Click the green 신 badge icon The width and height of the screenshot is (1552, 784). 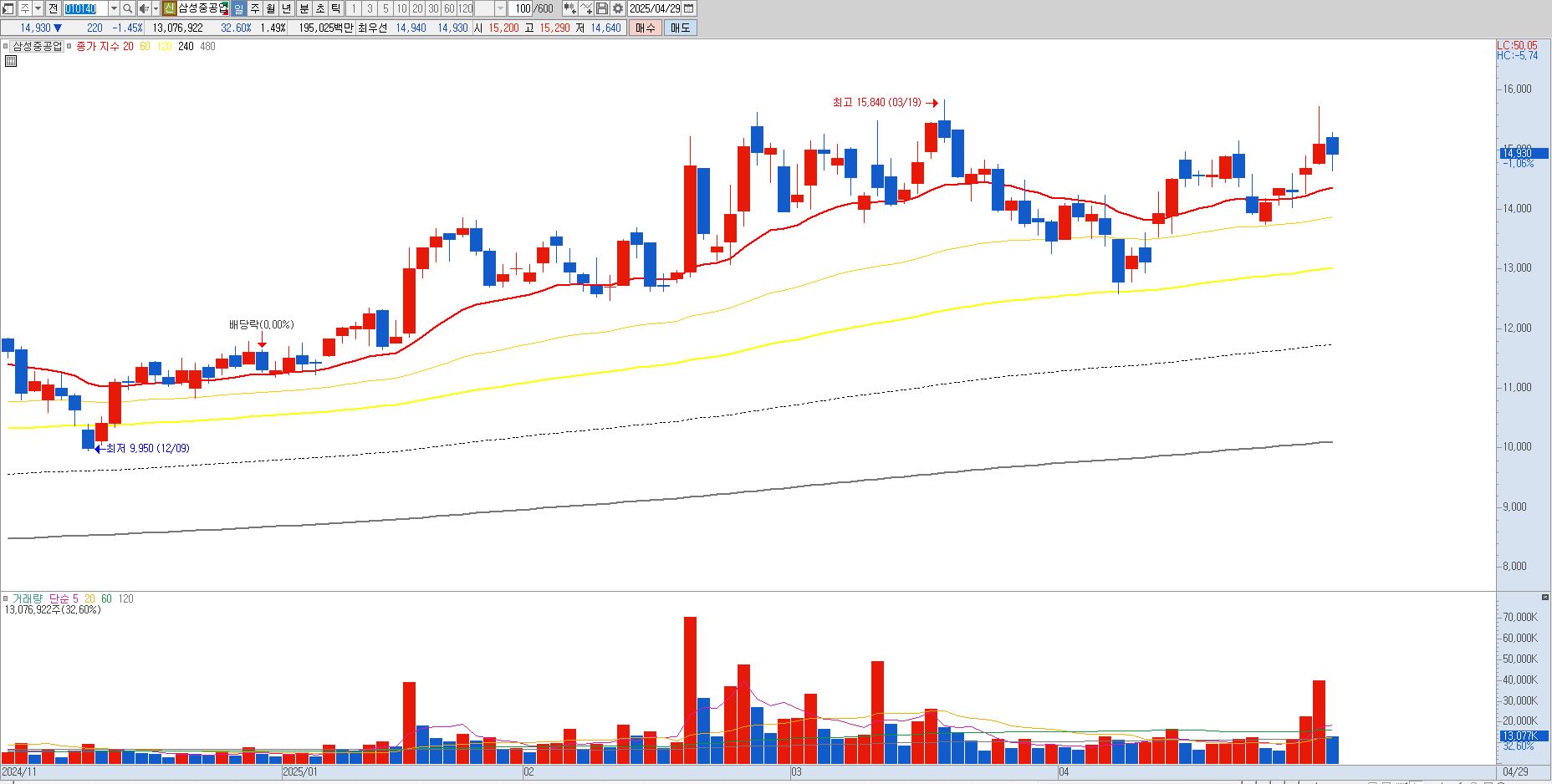[x=170, y=8]
